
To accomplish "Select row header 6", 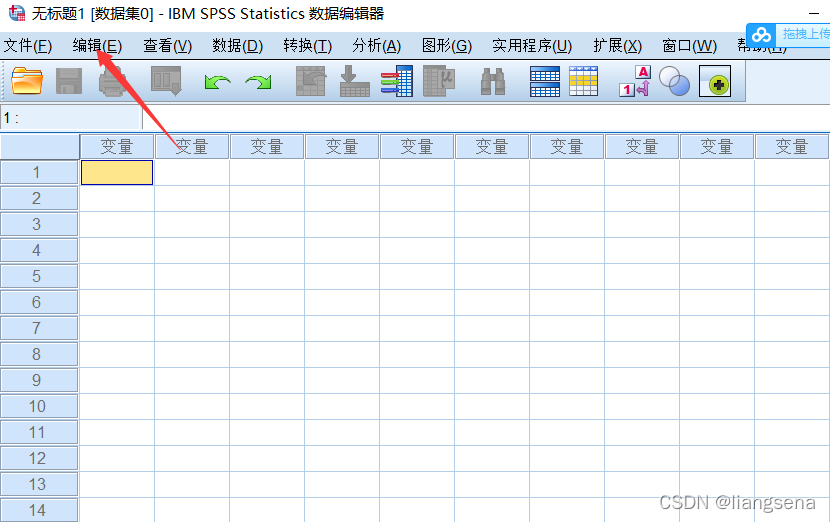I will point(39,302).
